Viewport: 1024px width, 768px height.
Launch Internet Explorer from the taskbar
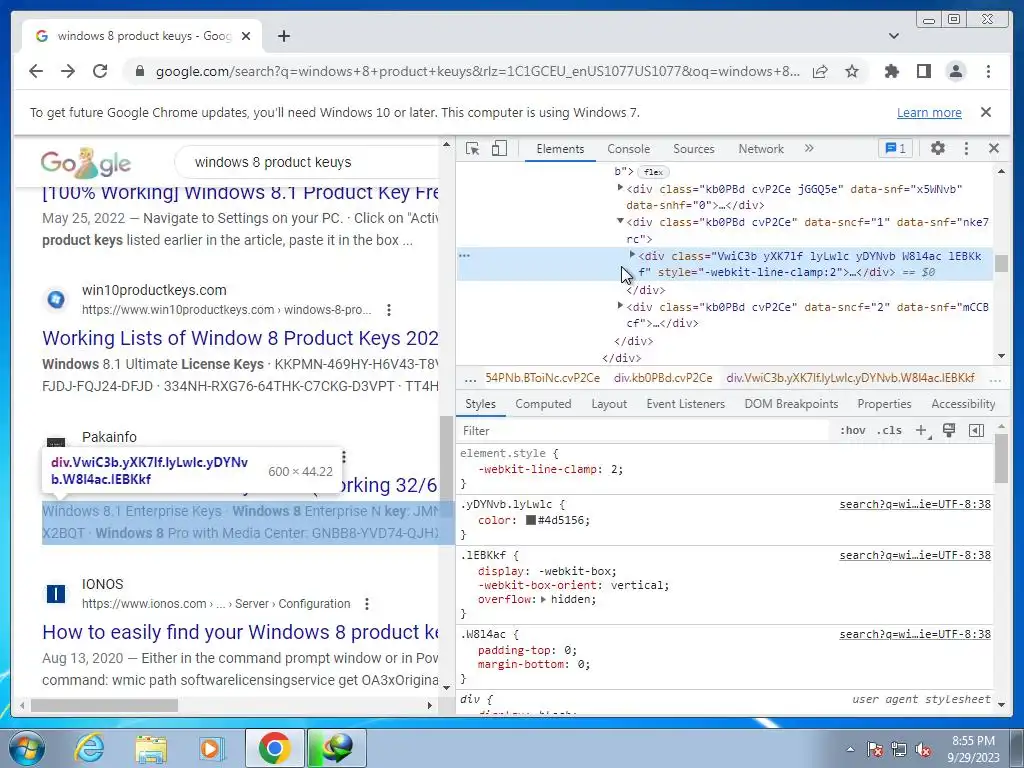tap(89, 748)
